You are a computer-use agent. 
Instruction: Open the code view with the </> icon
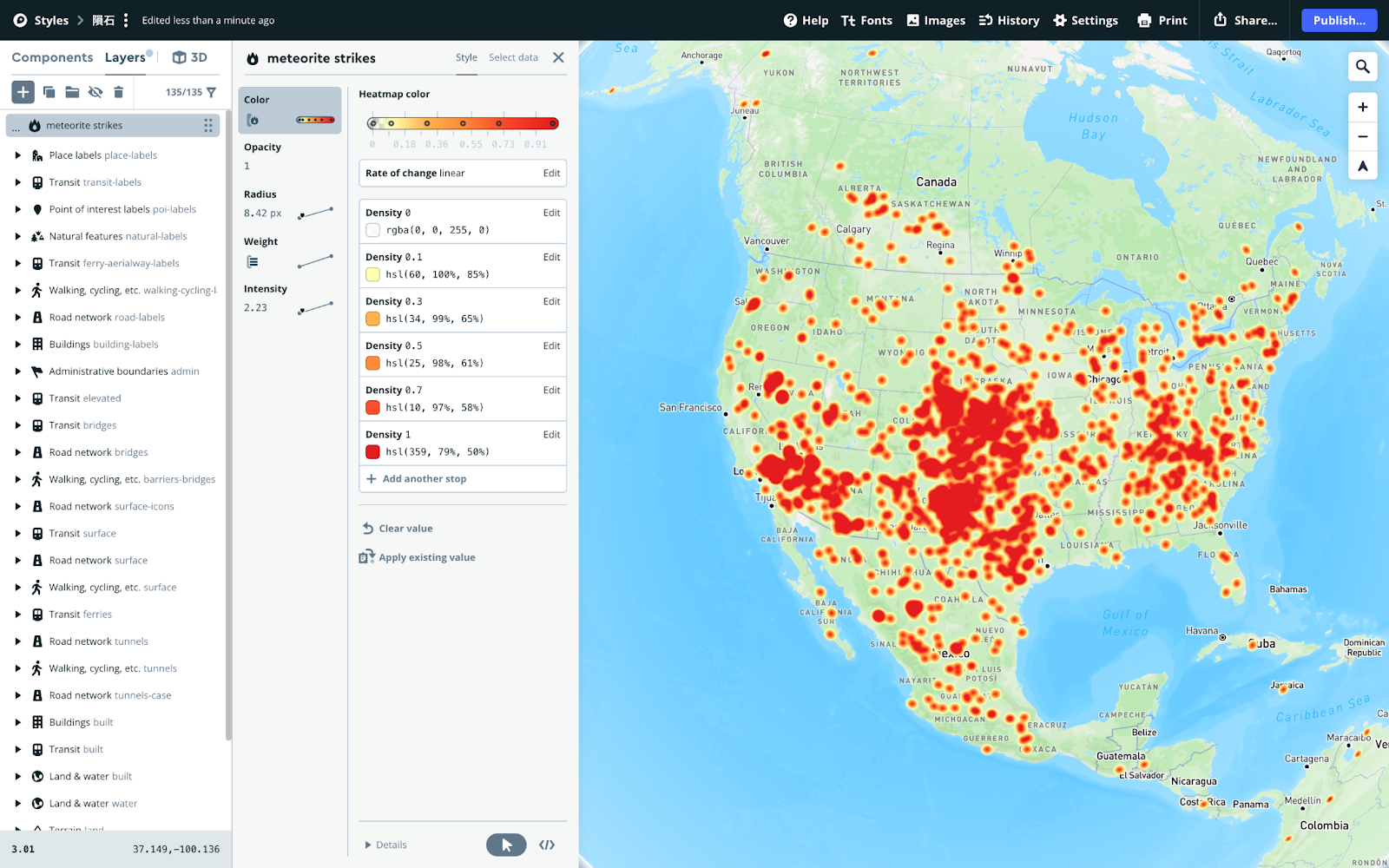(547, 844)
